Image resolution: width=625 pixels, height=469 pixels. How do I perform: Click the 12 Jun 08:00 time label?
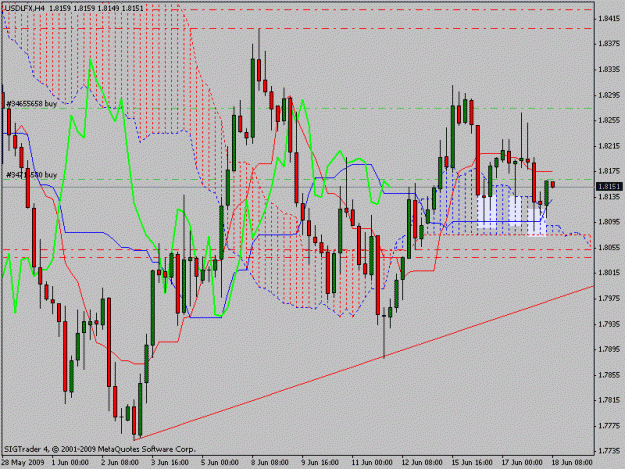click(x=422, y=463)
